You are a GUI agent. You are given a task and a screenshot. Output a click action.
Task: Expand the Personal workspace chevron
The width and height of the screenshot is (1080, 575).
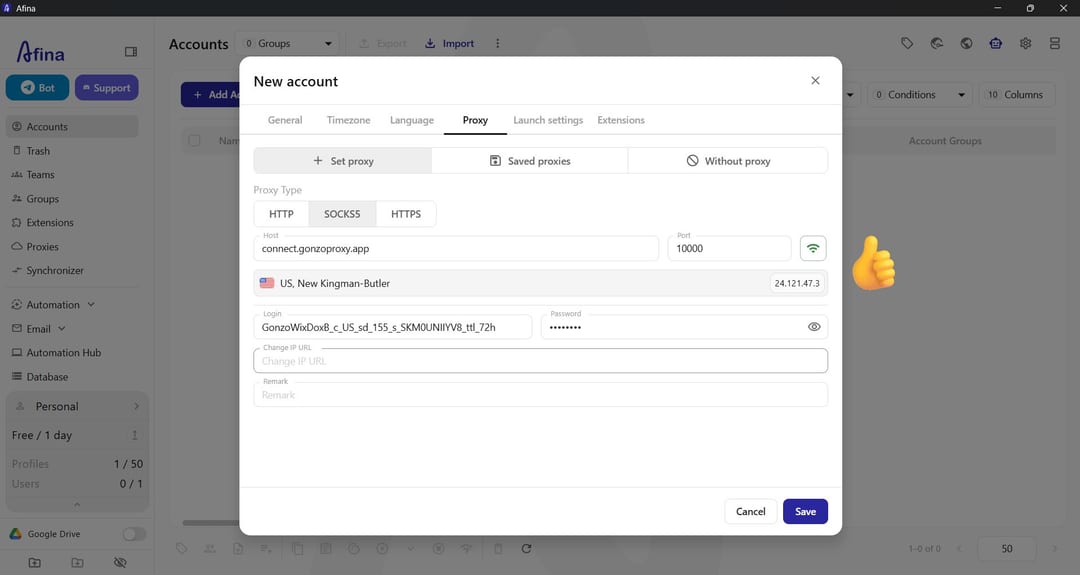pos(136,406)
